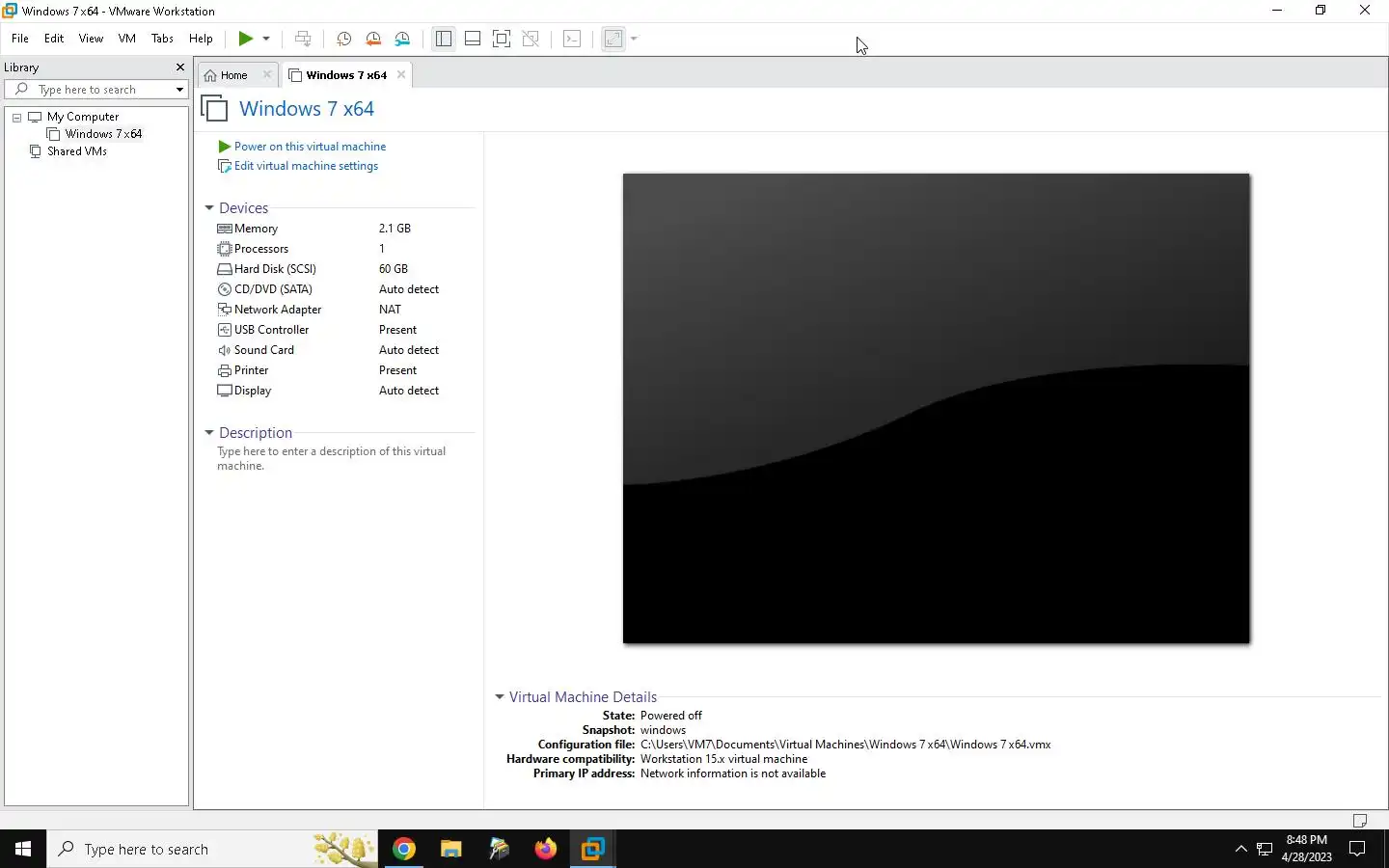Click the stretch guest display icon
The width and height of the screenshot is (1389, 868).
(613, 39)
